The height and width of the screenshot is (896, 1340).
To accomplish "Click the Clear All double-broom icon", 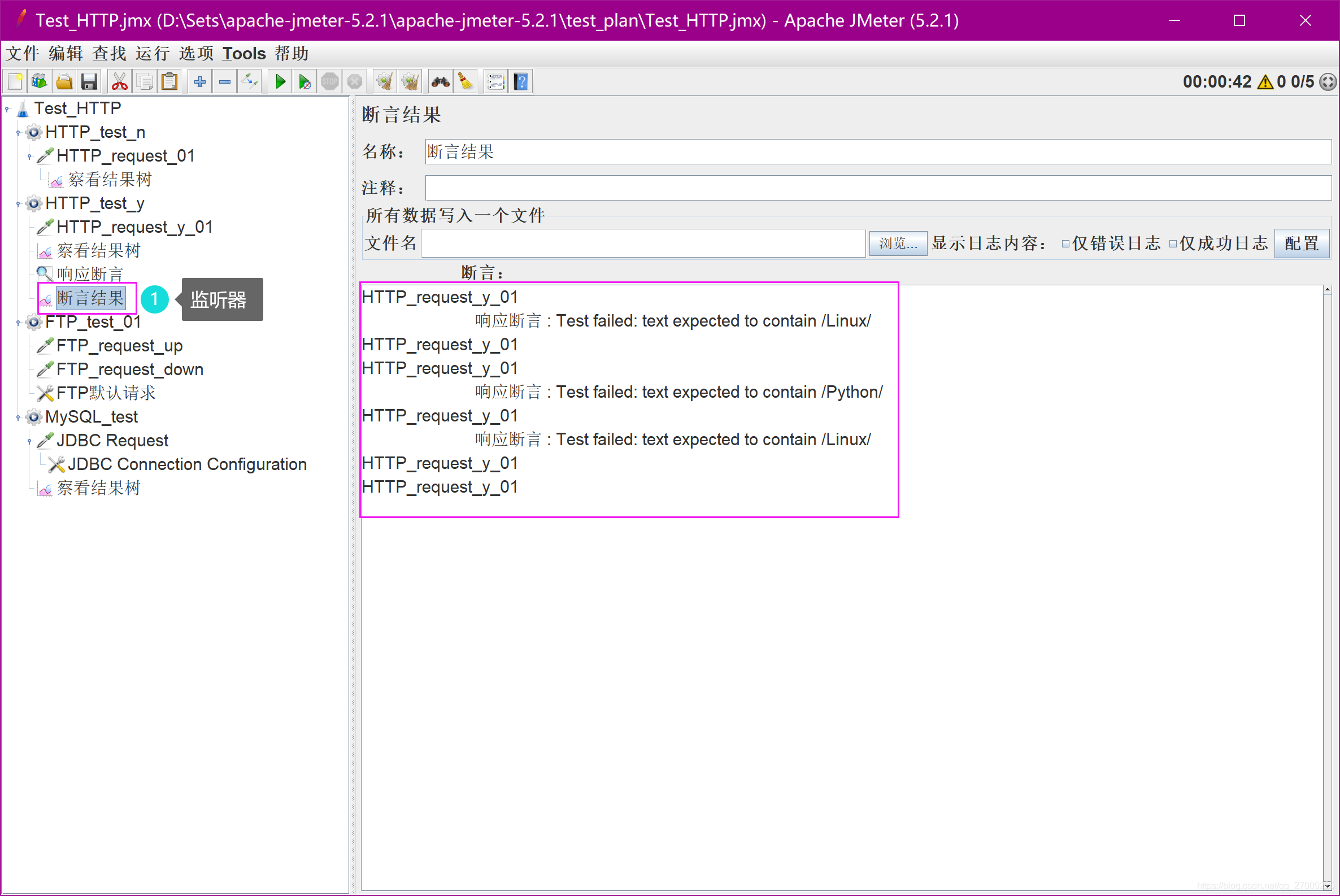I will [x=410, y=82].
